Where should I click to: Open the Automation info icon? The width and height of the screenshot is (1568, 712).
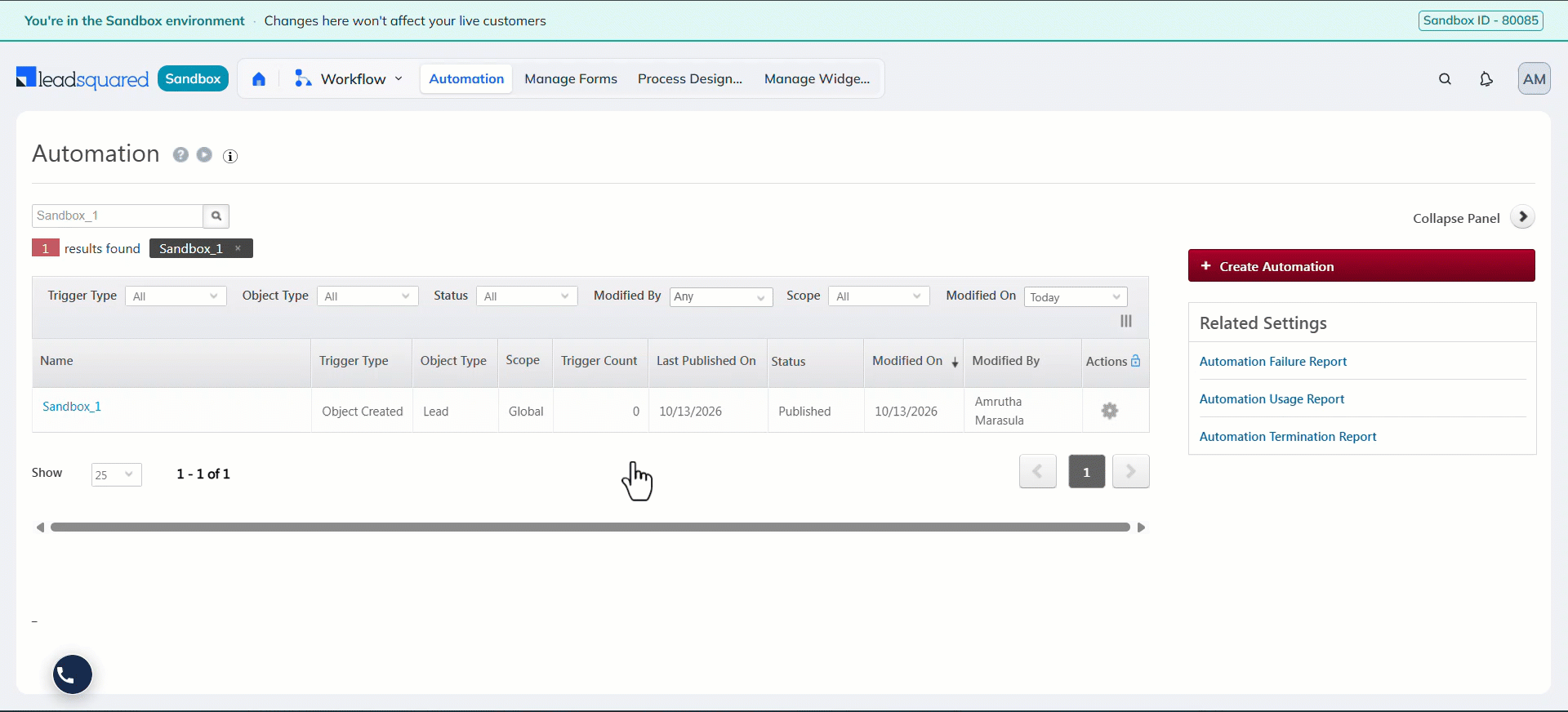point(230,156)
